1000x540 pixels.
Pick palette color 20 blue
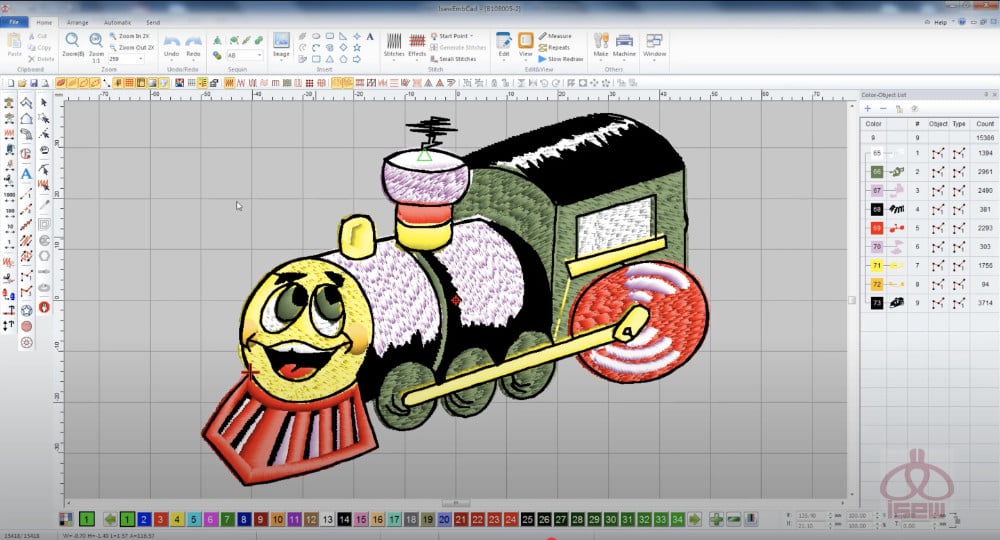[444, 520]
